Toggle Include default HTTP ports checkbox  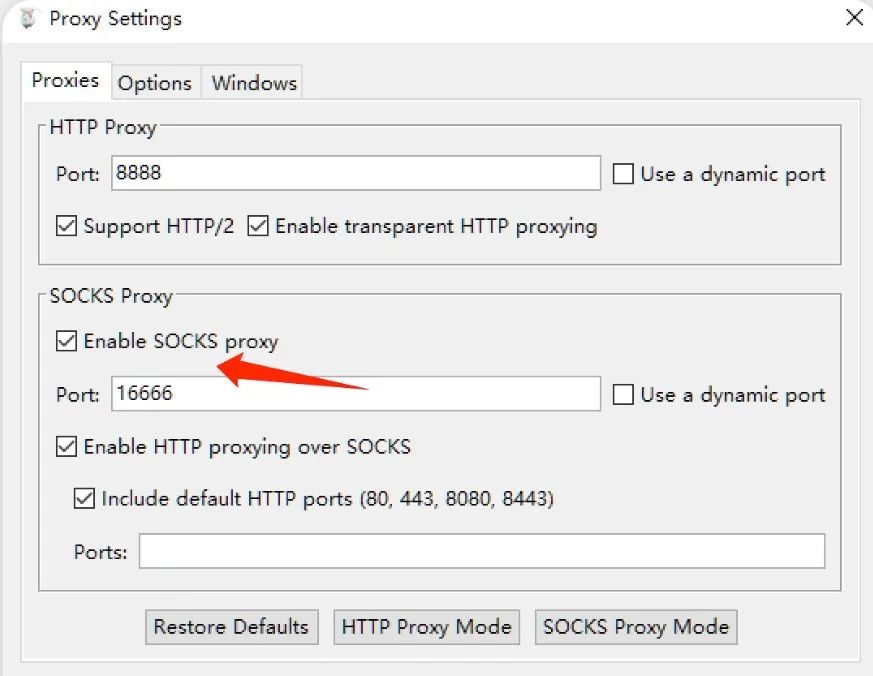pyautogui.click(x=84, y=498)
